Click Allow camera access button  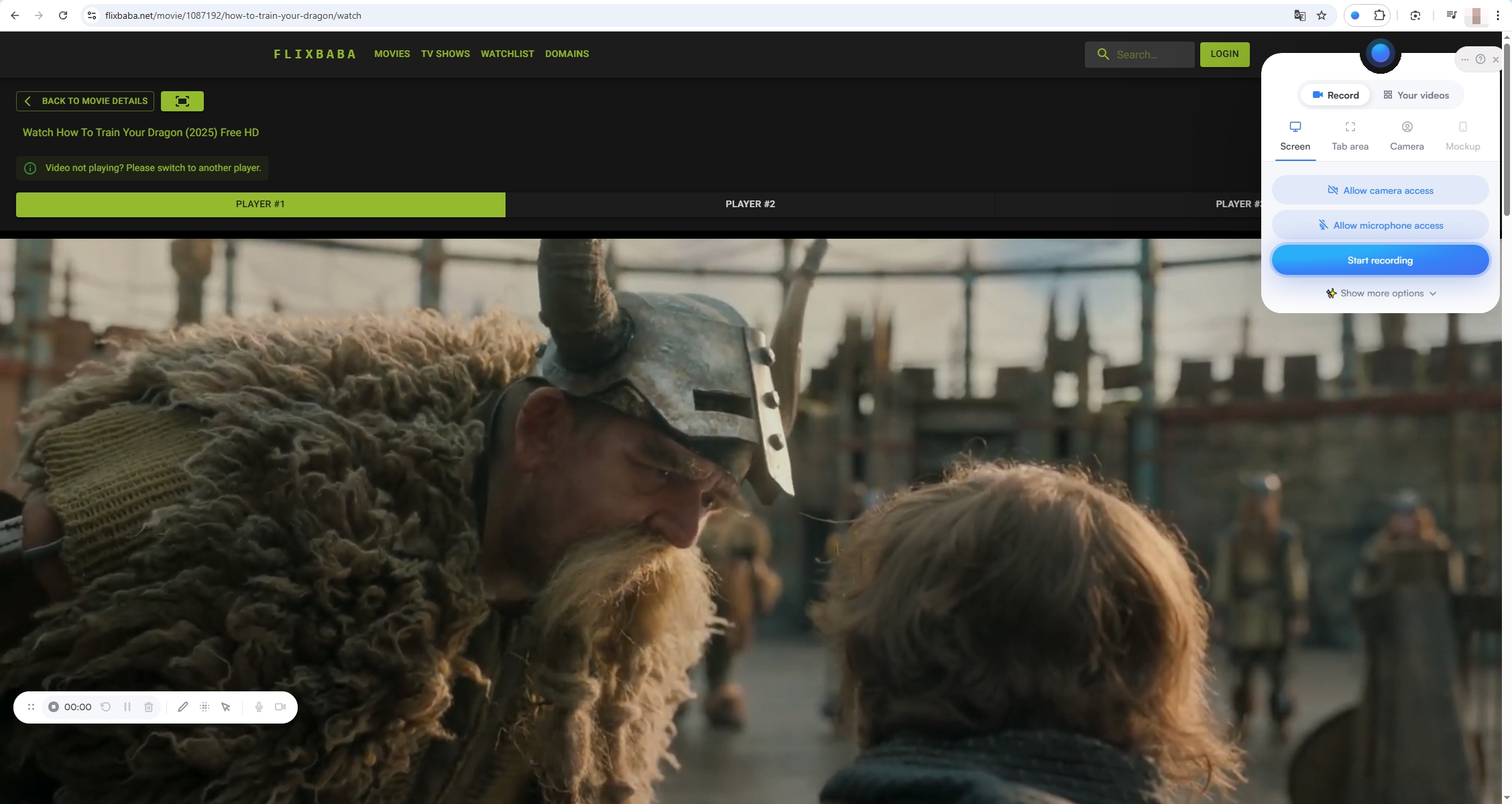pyautogui.click(x=1380, y=190)
